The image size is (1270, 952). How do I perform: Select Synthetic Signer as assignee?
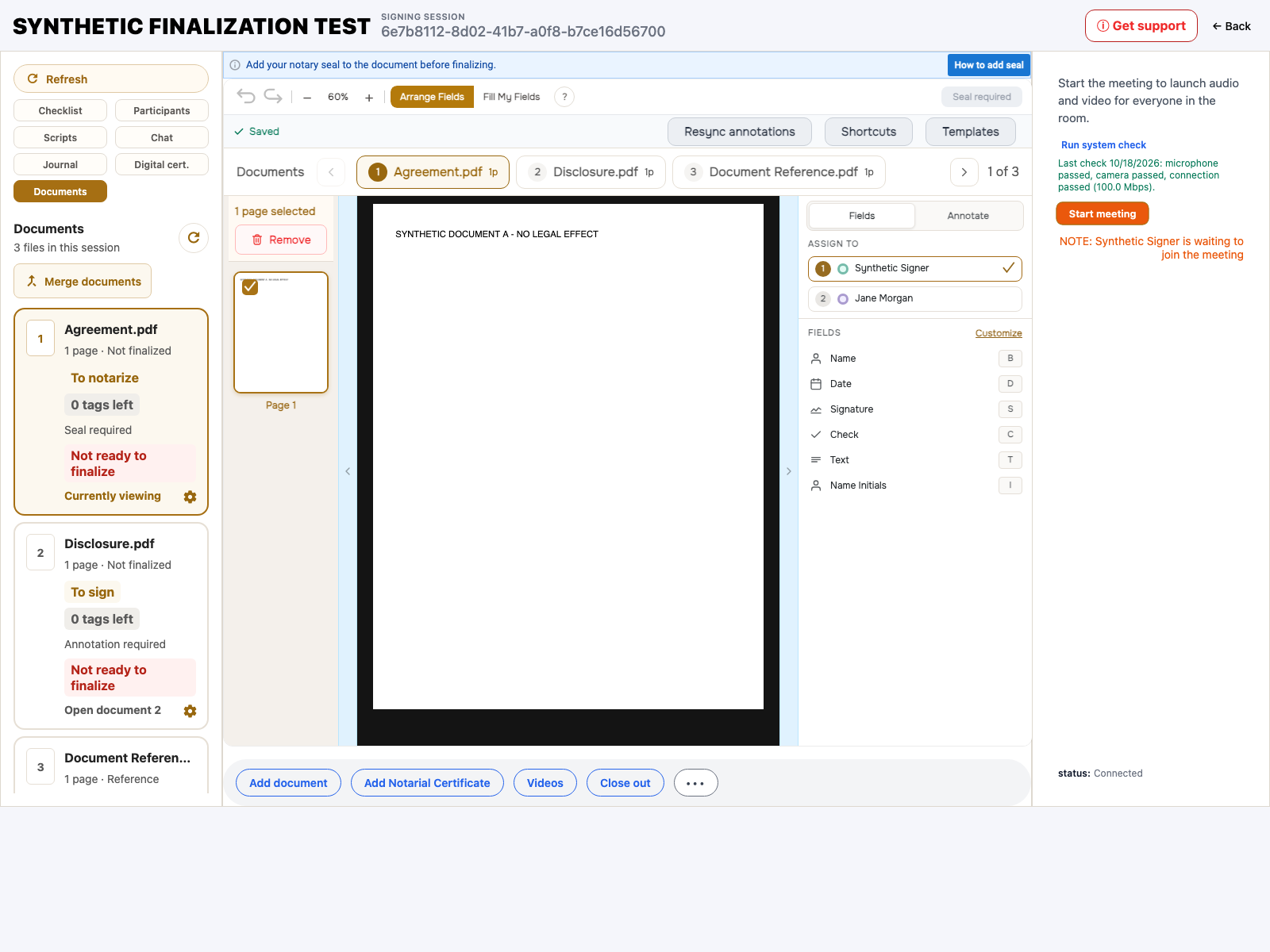[x=914, y=268]
